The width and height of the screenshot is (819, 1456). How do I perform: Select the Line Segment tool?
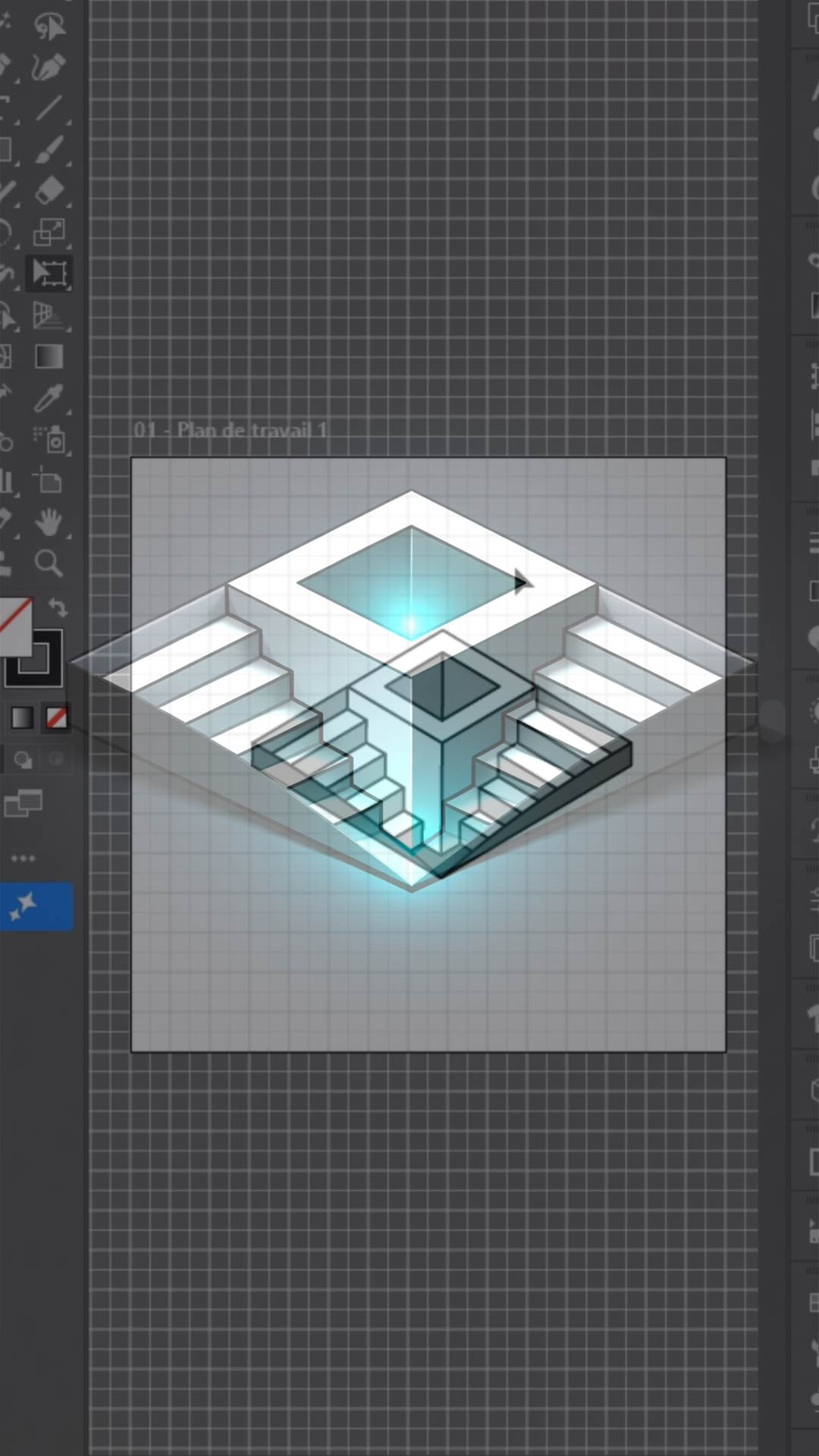point(49,108)
